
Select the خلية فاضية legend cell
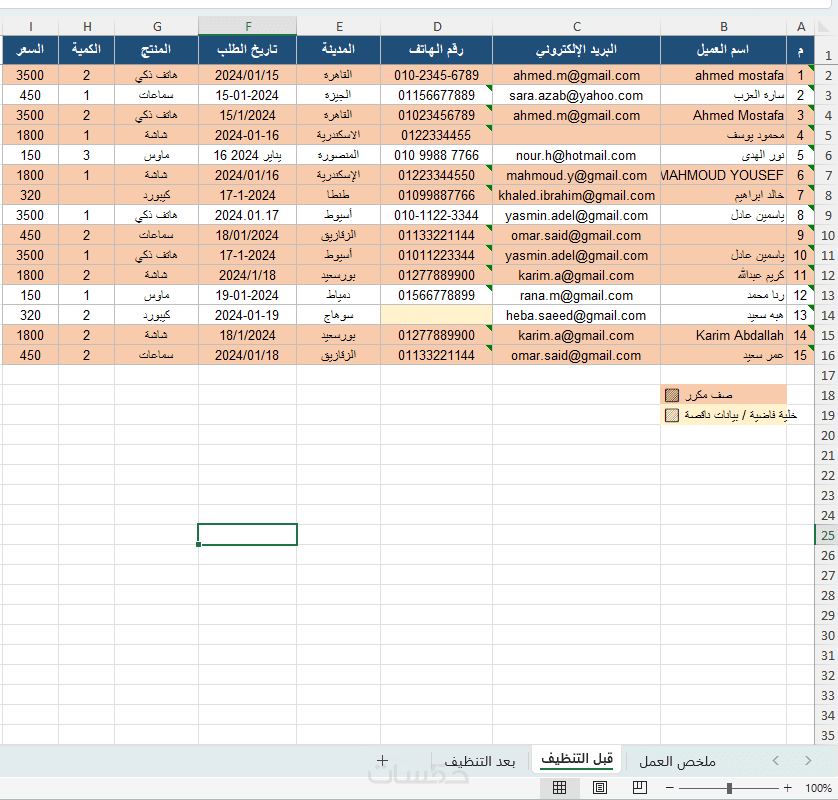(x=724, y=415)
